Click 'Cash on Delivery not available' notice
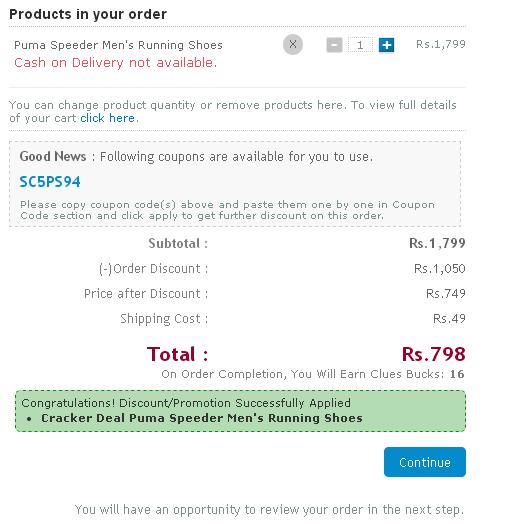Image resolution: width=512 pixels, height=524 pixels. pyautogui.click(x=115, y=63)
